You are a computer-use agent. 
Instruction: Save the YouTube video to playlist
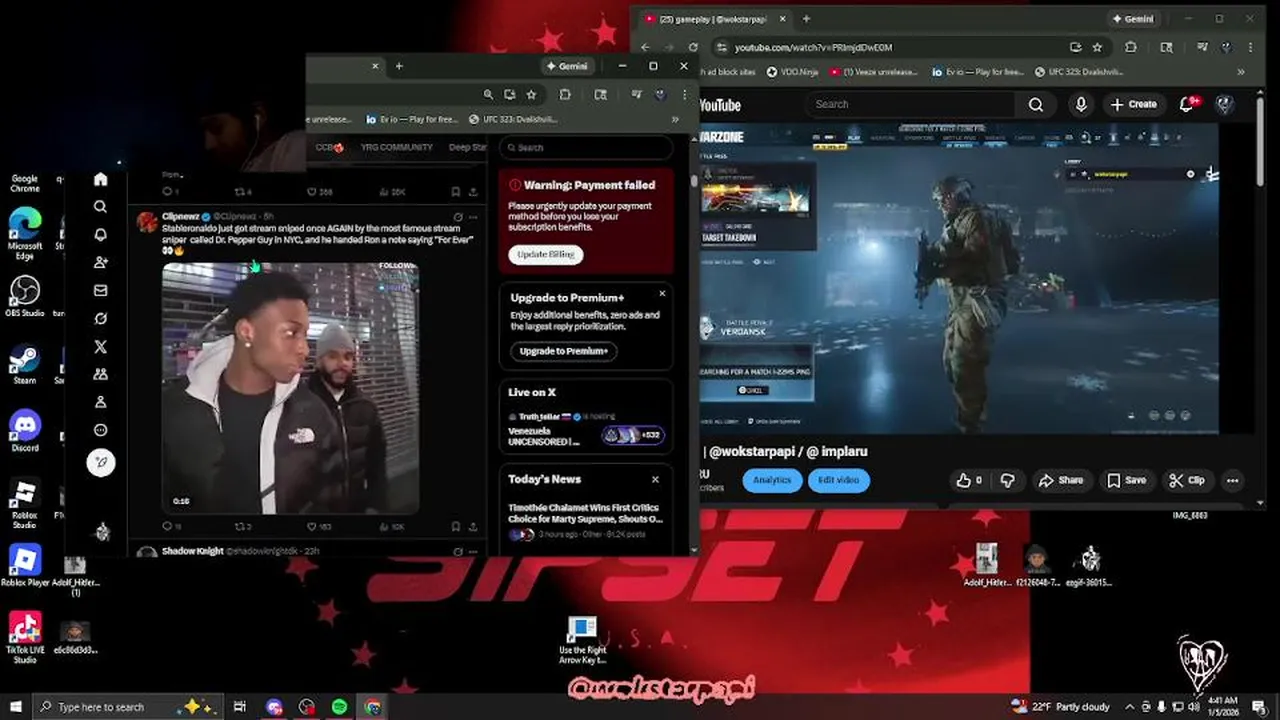(x=1126, y=480)
